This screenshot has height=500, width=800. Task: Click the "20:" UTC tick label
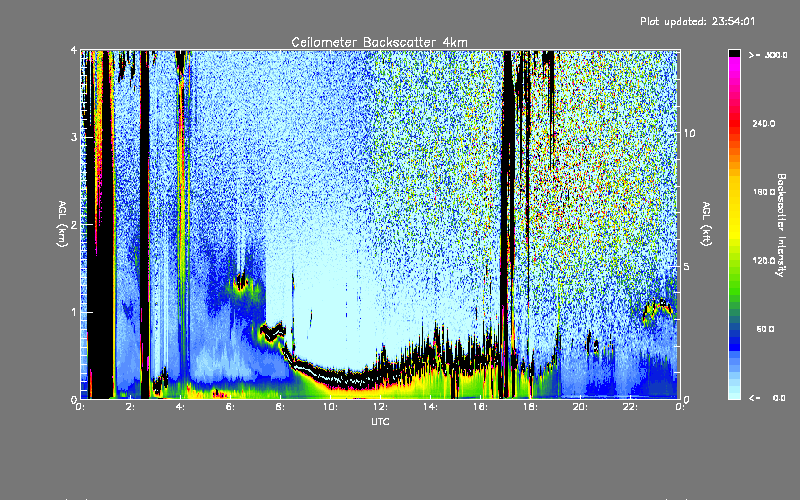click(580, 407)
